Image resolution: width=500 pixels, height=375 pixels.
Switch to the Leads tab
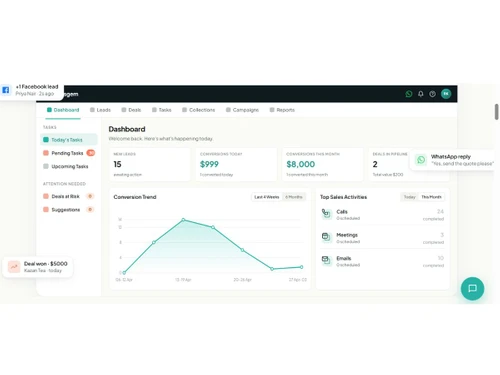(100, 110)
